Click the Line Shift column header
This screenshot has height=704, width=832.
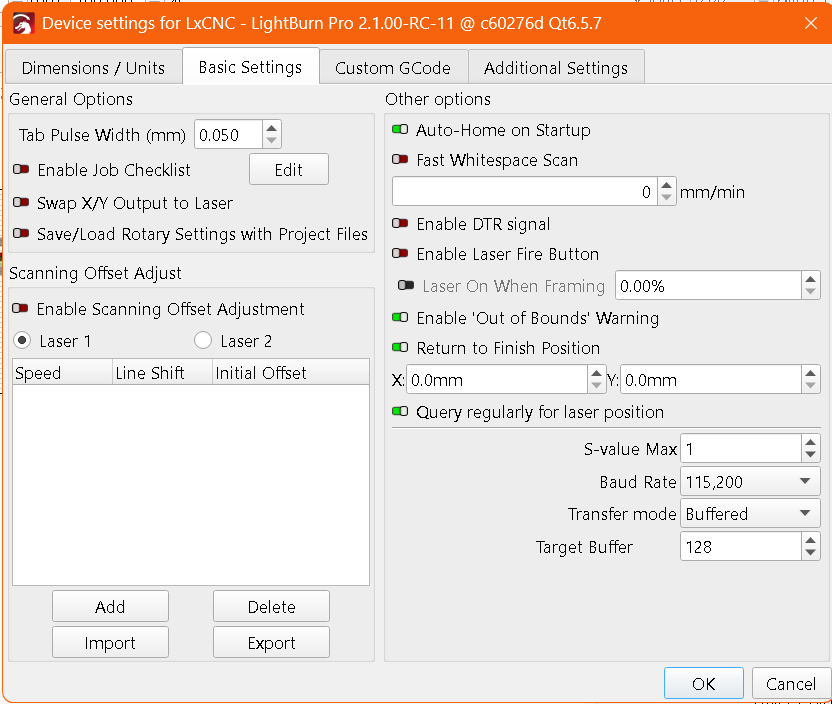click(x=162, y=372)
